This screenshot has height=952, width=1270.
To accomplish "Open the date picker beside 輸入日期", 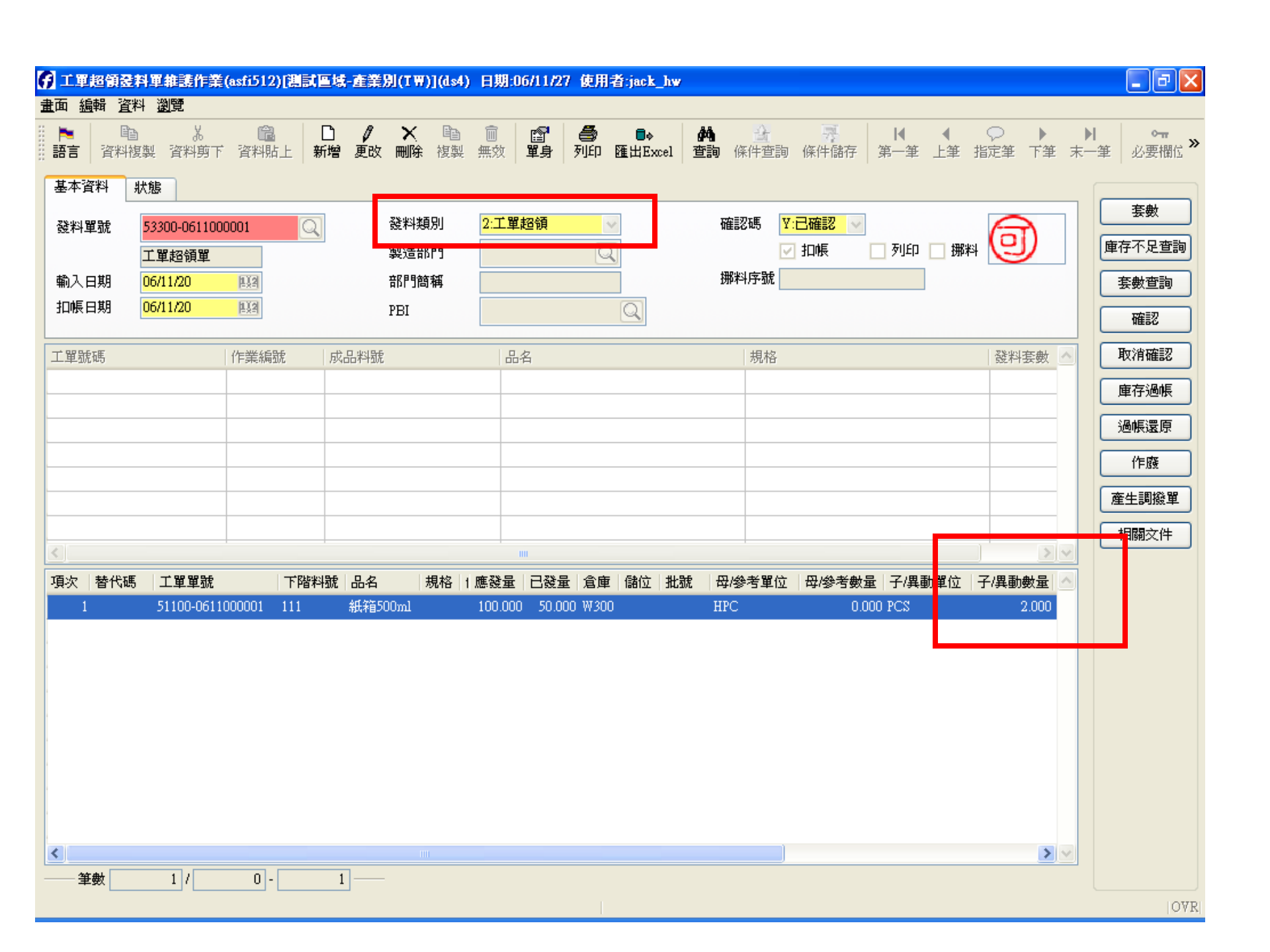I will pyautogui.click(x=250, y=282).
